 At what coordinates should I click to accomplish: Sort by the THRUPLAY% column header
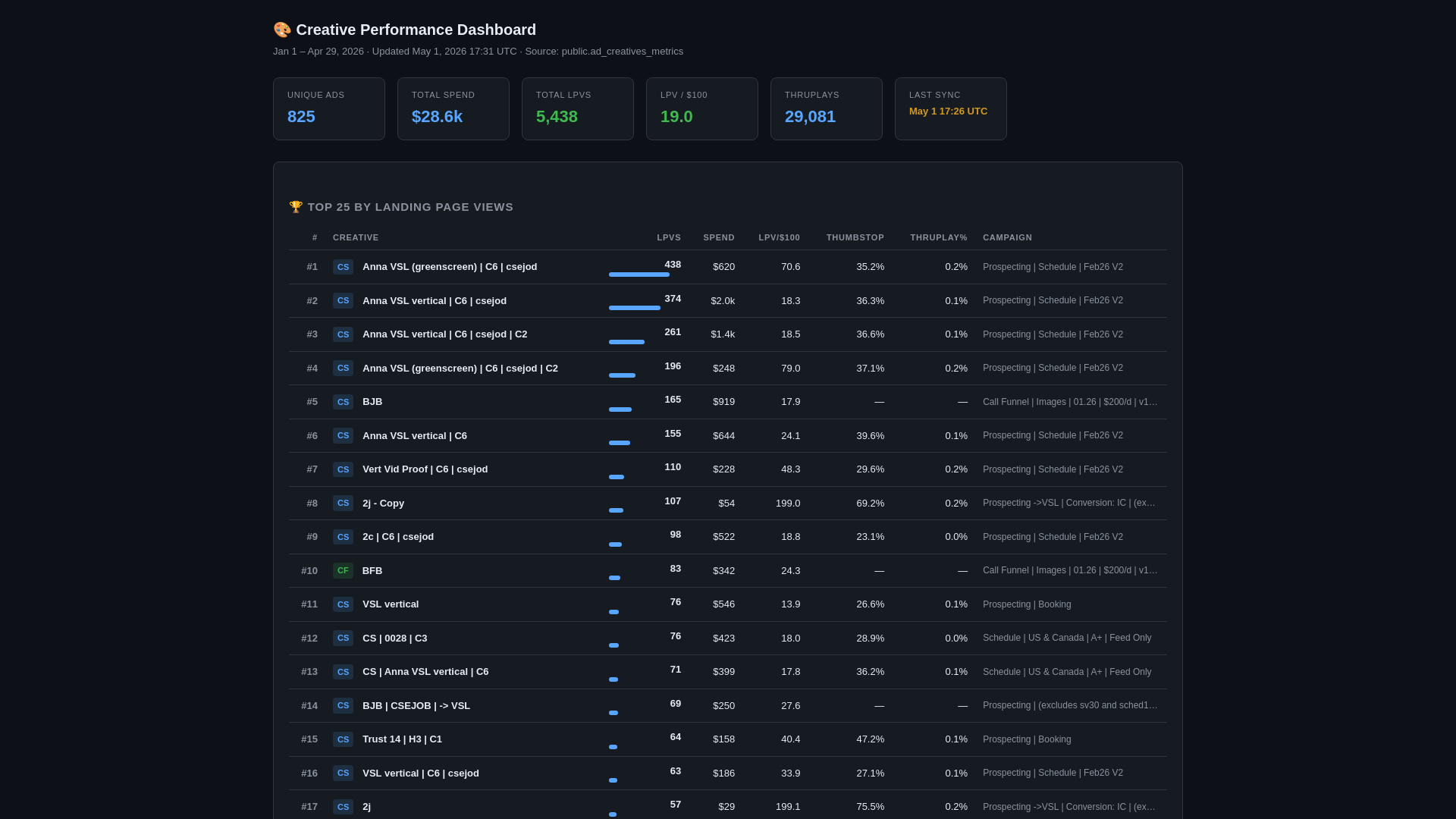[x=939, y=237]
